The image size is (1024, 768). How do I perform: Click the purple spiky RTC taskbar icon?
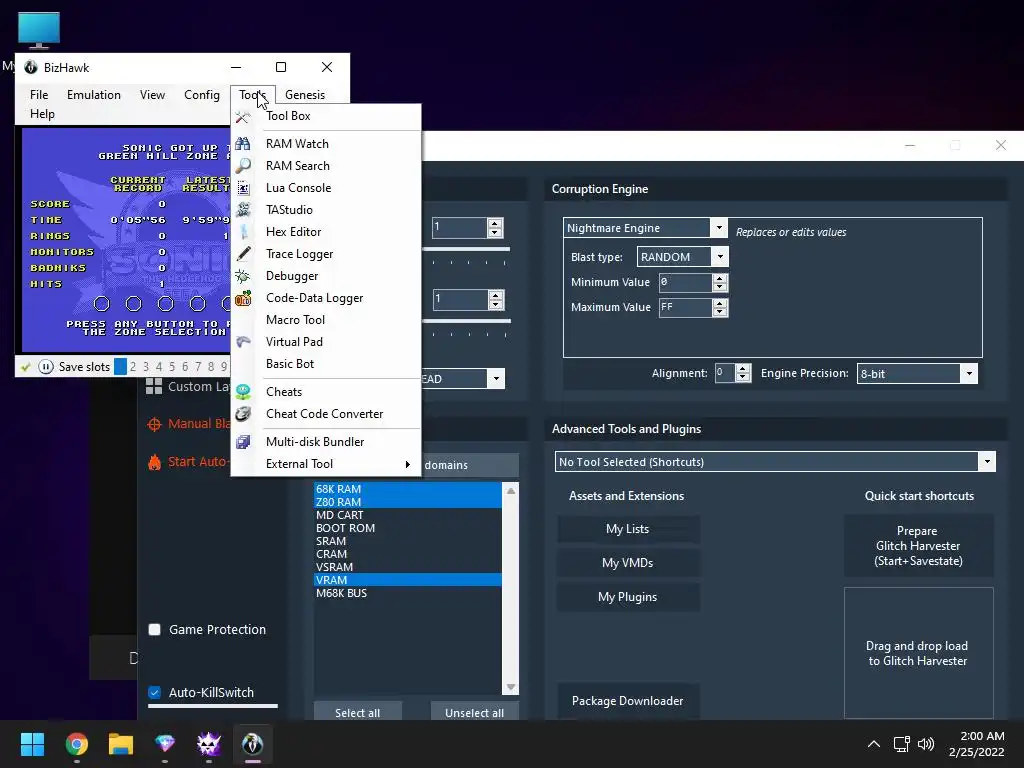coord(209,744)
